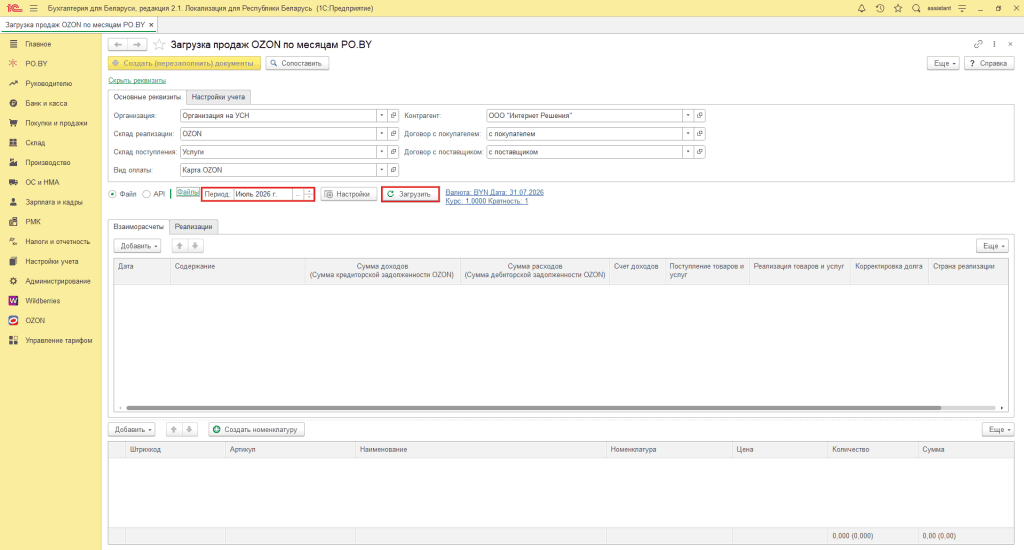Expand Склад поступления dropdown list
1024x550 pixels.
click(x=381, y=152)
